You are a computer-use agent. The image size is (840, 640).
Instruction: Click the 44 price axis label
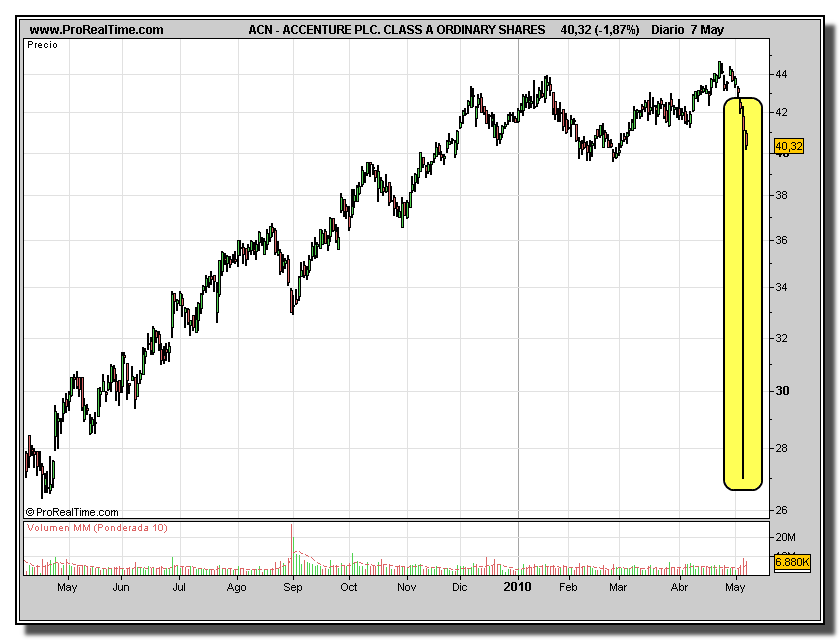click(x=781, y=74)
